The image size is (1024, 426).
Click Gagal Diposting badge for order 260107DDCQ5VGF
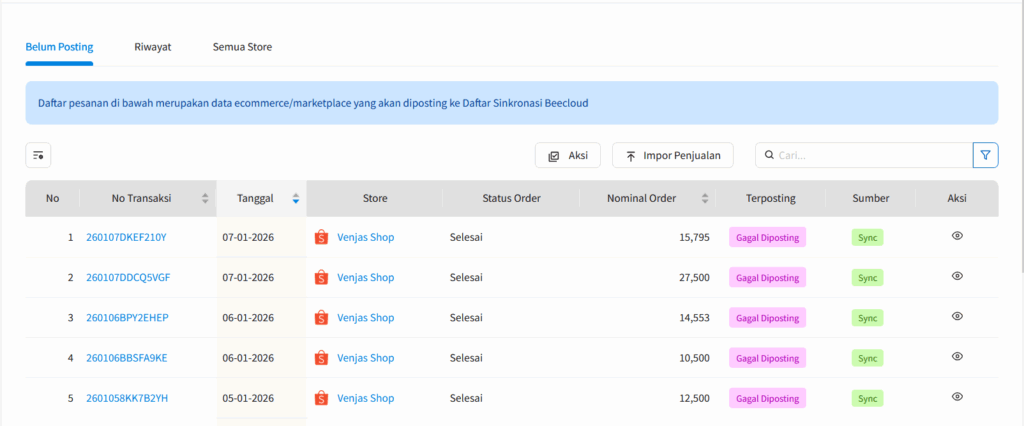click(x=767, y=278)
